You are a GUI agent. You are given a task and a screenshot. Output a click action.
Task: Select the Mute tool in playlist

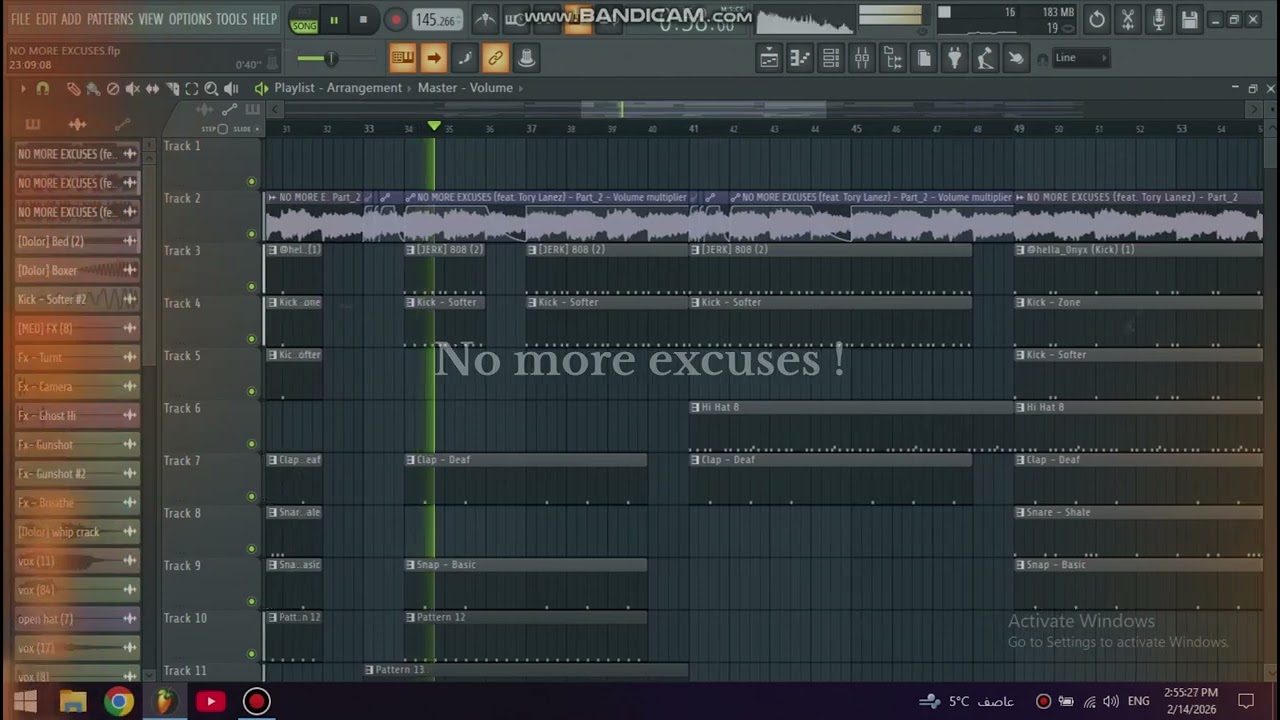click(132, 89)
